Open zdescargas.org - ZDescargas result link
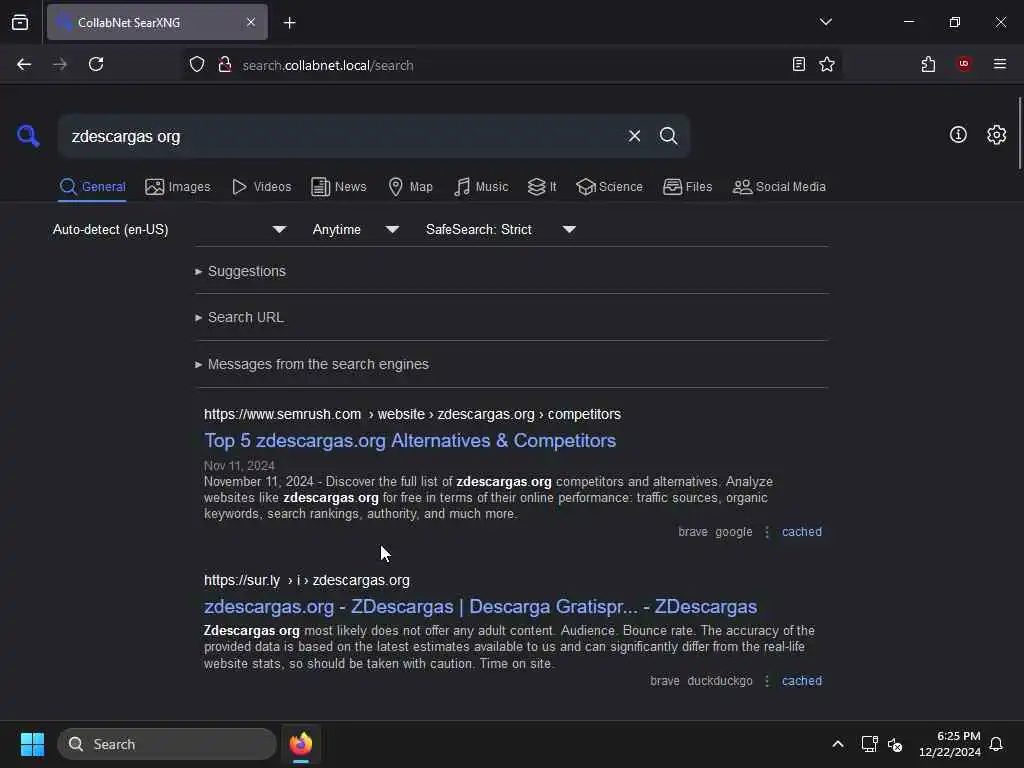 click(x=480, y=607)
